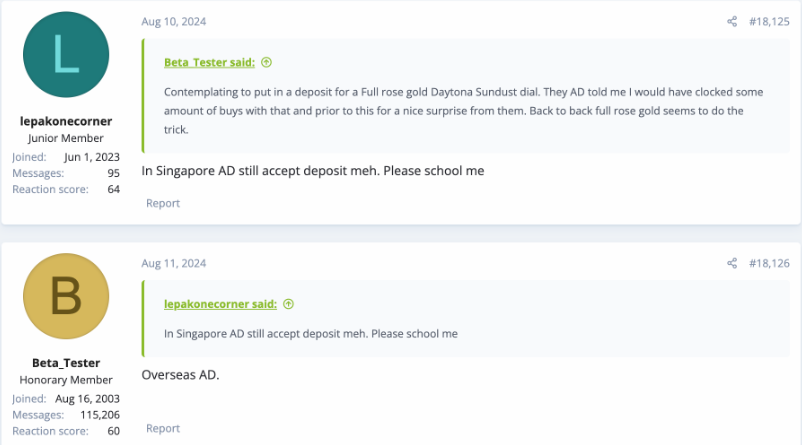The height and width of the screenshot is (445, 802).
Task: Jump to Beta_Tester's quoted post via arrow icon
Action: pyautogui.click(x=266, y=62)
